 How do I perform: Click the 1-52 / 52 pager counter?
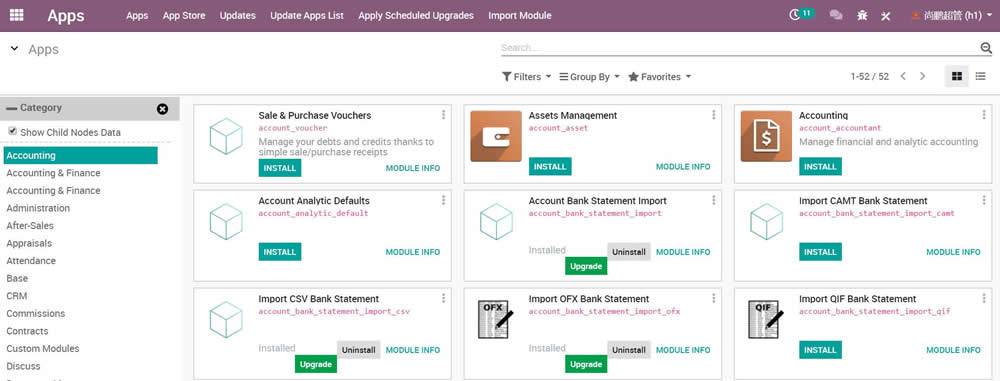(x=869, y=77)
